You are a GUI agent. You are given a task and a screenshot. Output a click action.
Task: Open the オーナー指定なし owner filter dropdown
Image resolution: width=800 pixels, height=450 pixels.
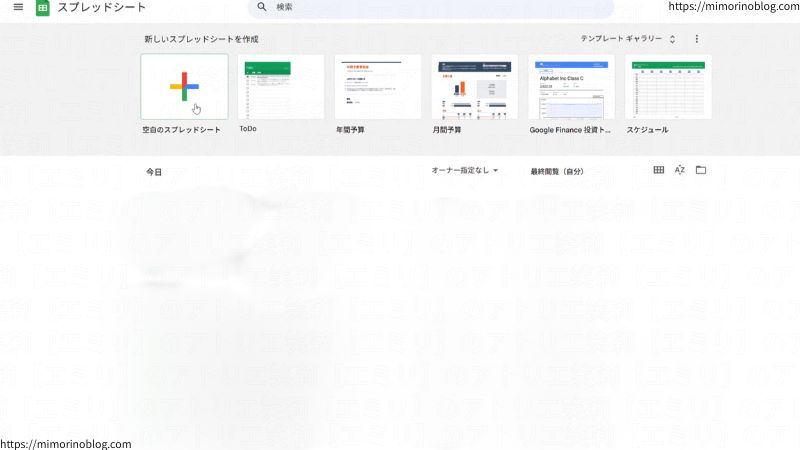465,170
